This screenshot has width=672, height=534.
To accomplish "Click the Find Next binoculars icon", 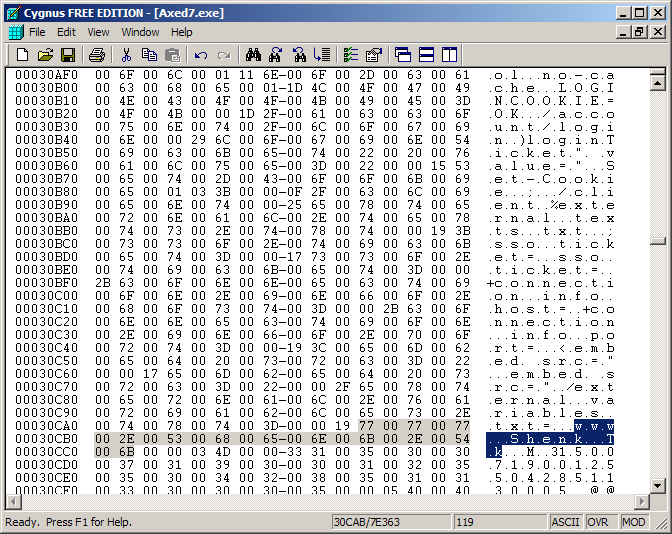I will click(x=276, y=55).
